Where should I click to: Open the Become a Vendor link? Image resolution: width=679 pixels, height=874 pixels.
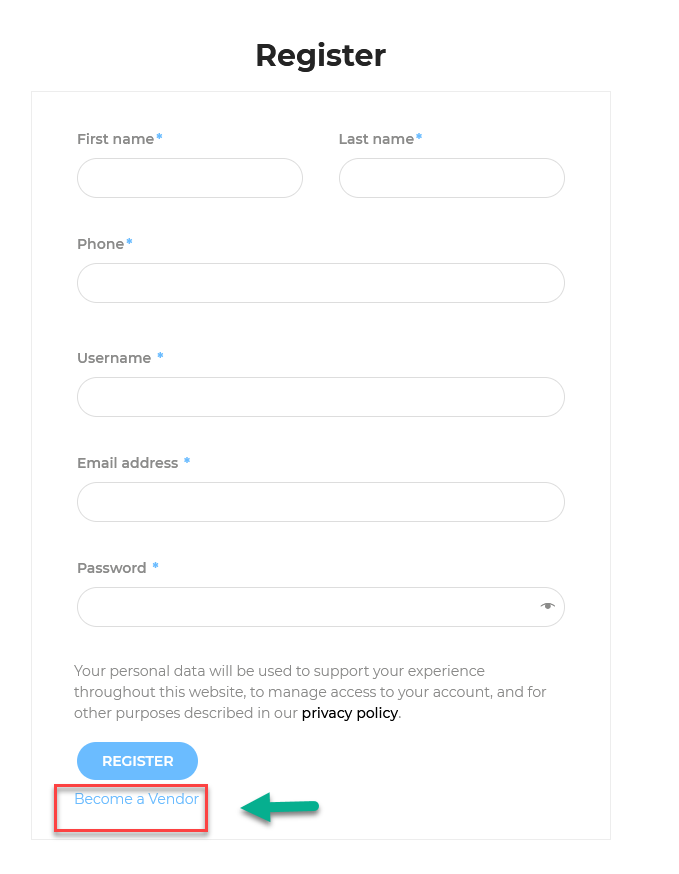(136, 799)
